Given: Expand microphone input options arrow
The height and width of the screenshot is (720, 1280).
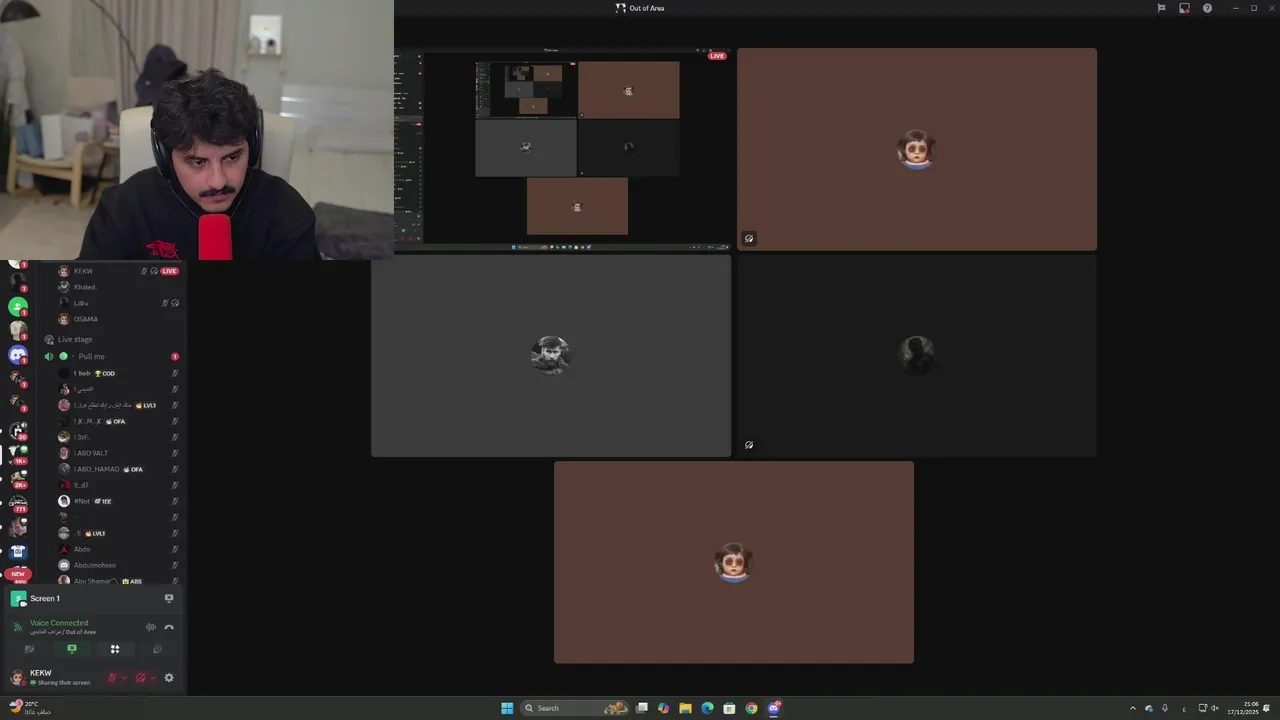Looking at the screenshot, I should [x=124, y=678].
